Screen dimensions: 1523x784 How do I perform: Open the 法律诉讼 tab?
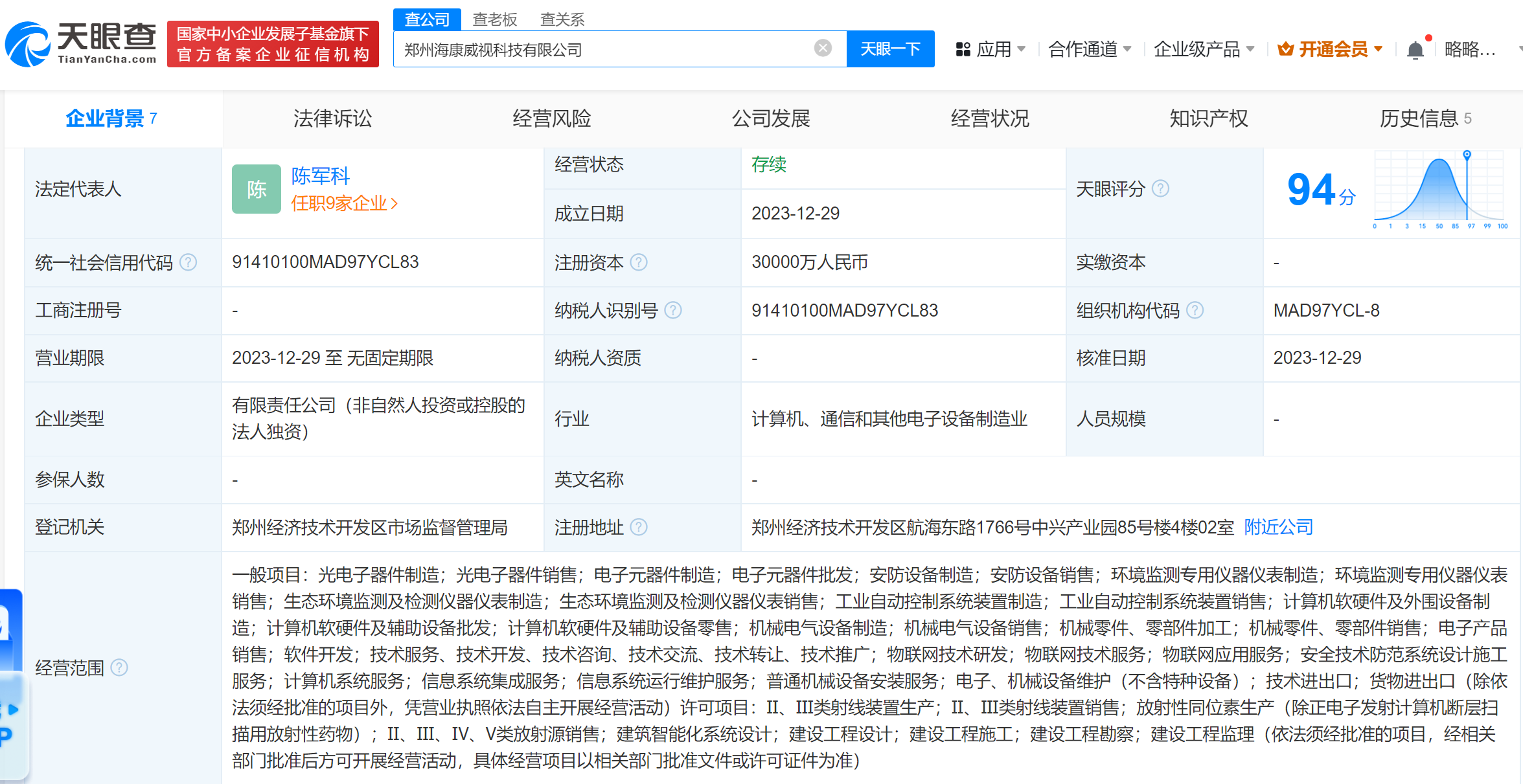332,118
